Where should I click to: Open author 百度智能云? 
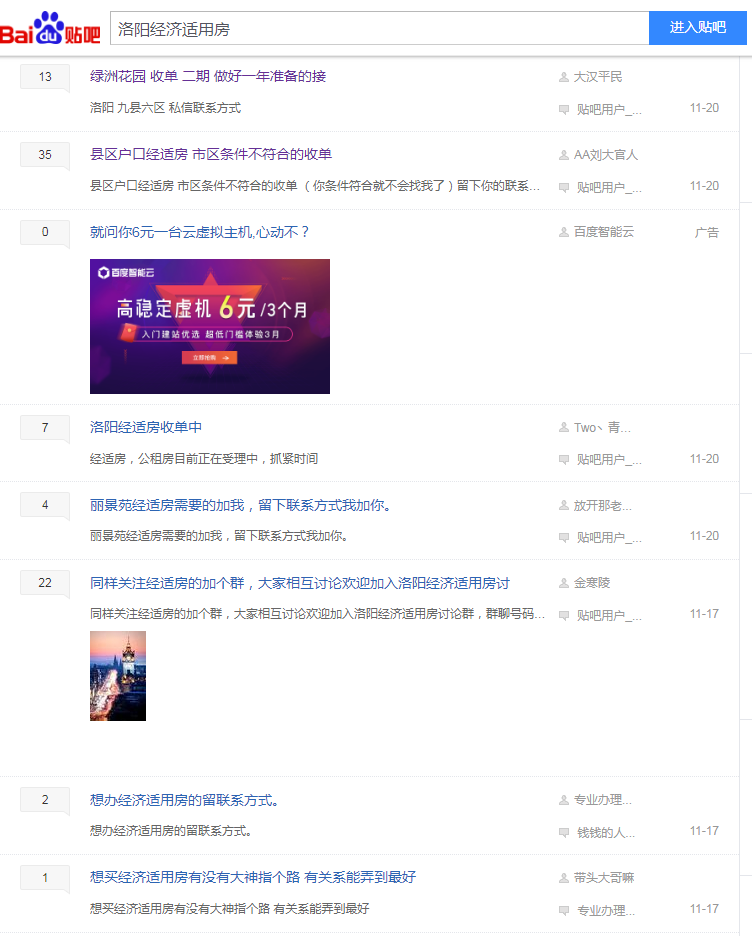click(x=603, y=232)
